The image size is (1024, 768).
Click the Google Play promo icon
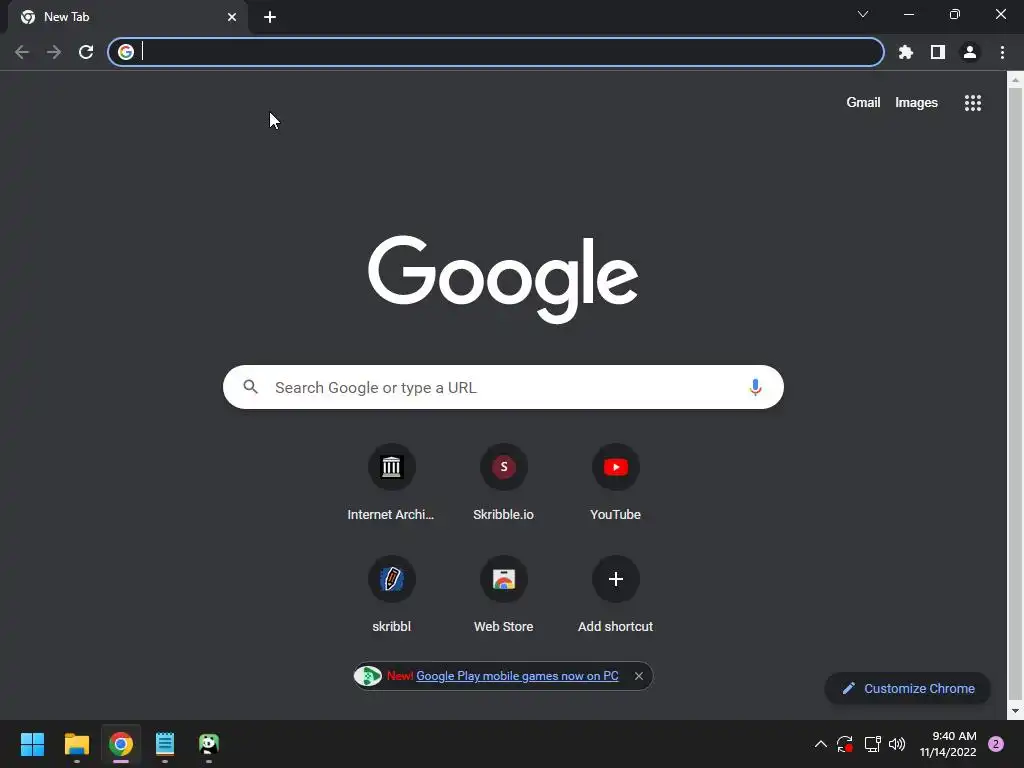368,676
